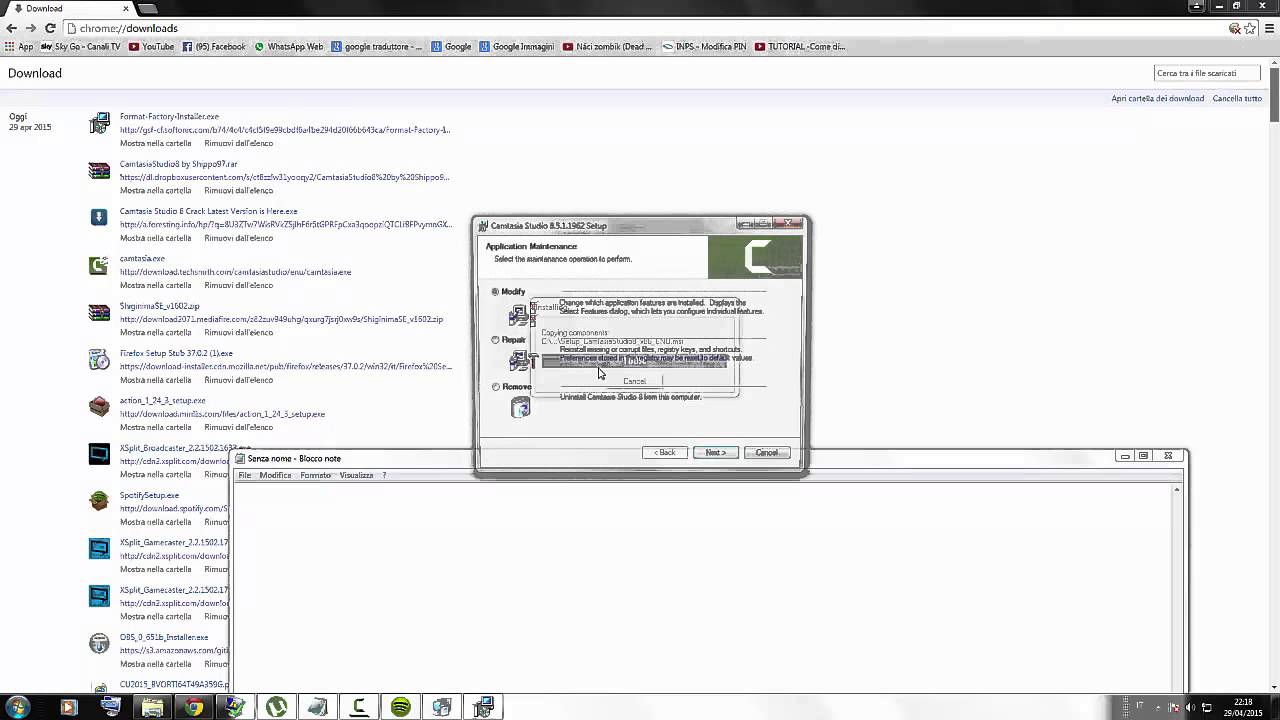This screenshot has width=1280, height=720.
Task: Click the Remove trash can icon in setup
Action: pos(520,407)
